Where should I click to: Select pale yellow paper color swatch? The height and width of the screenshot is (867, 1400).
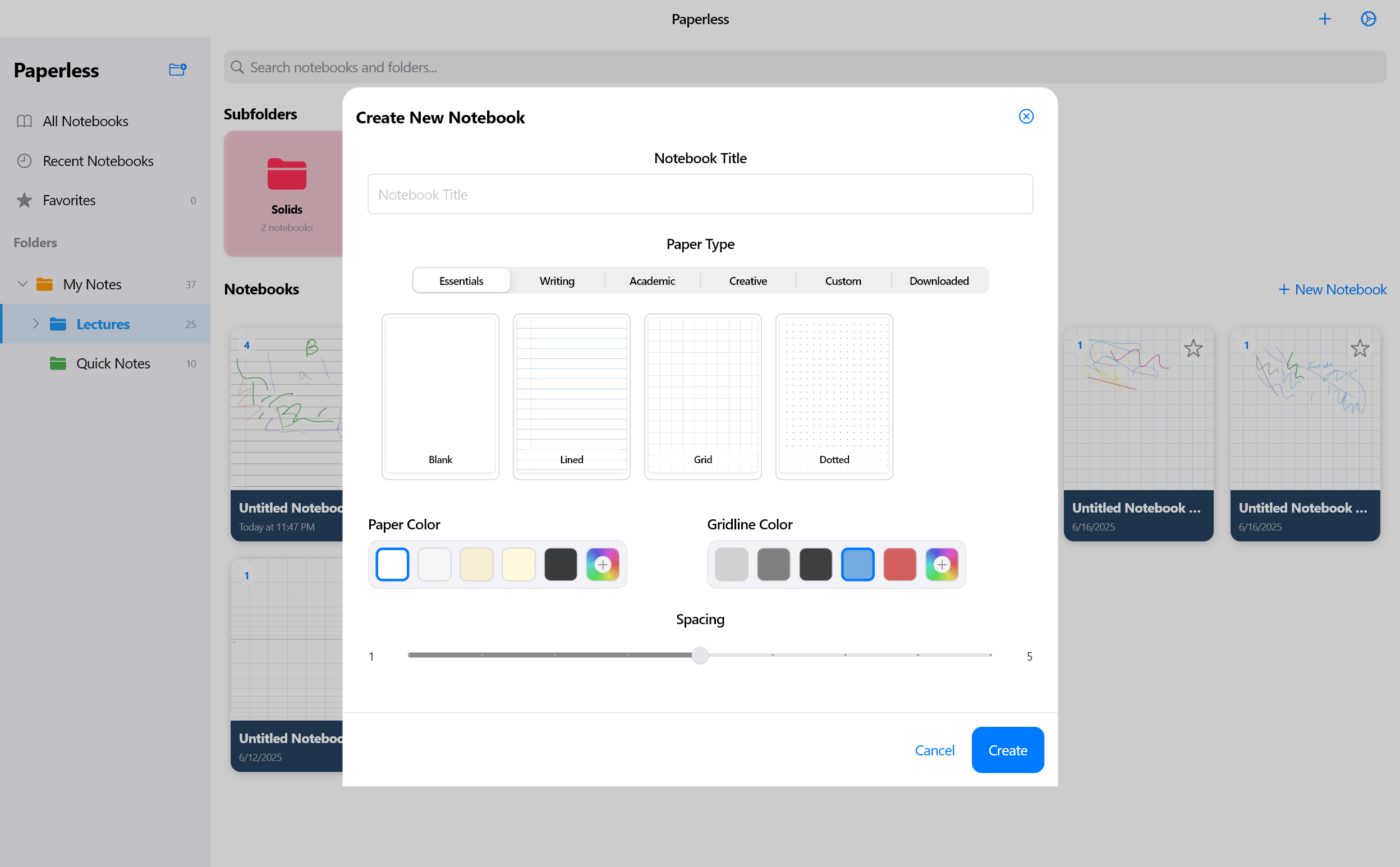518,564
